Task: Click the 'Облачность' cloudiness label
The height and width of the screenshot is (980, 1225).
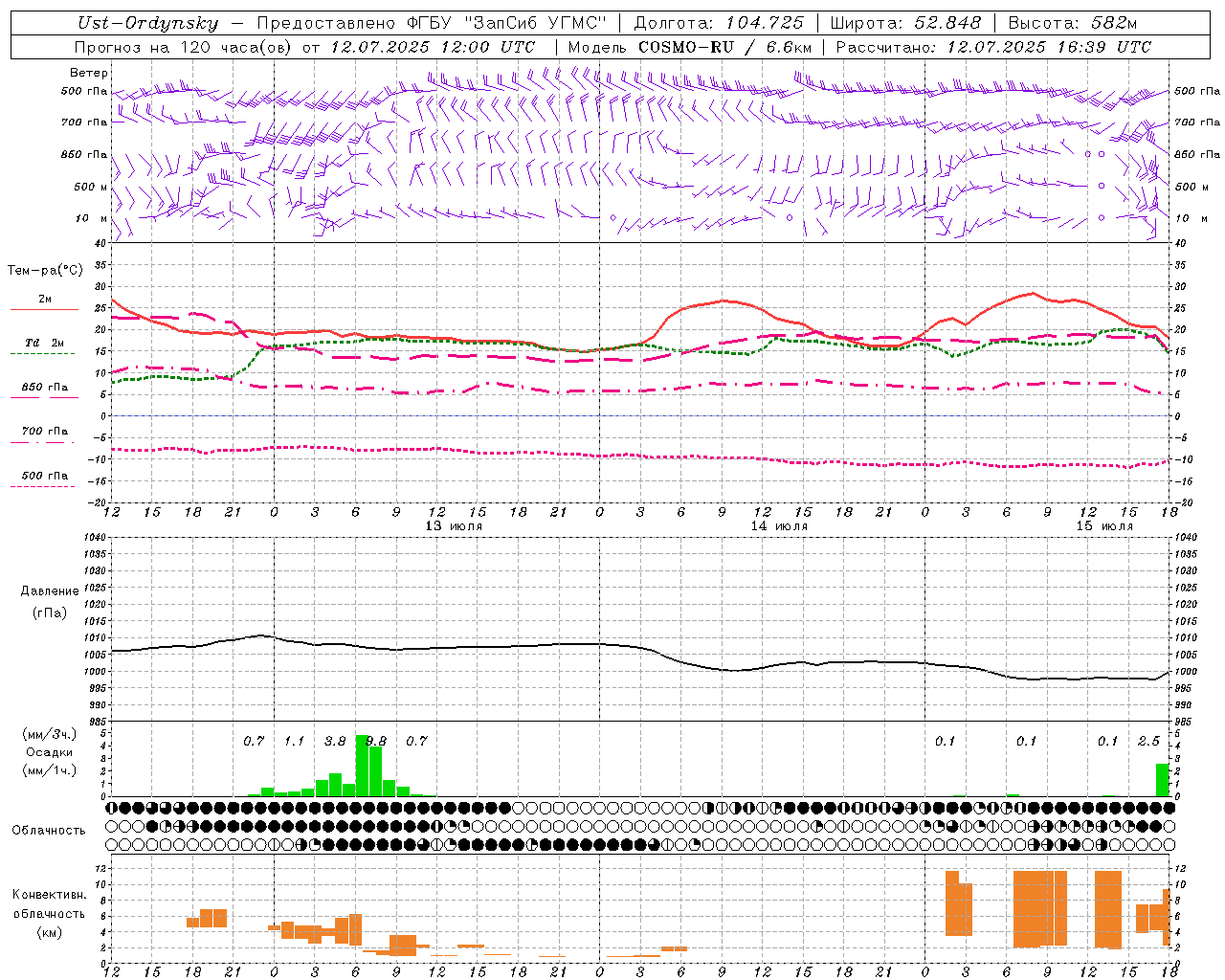Action: click(x=49, y=831)
